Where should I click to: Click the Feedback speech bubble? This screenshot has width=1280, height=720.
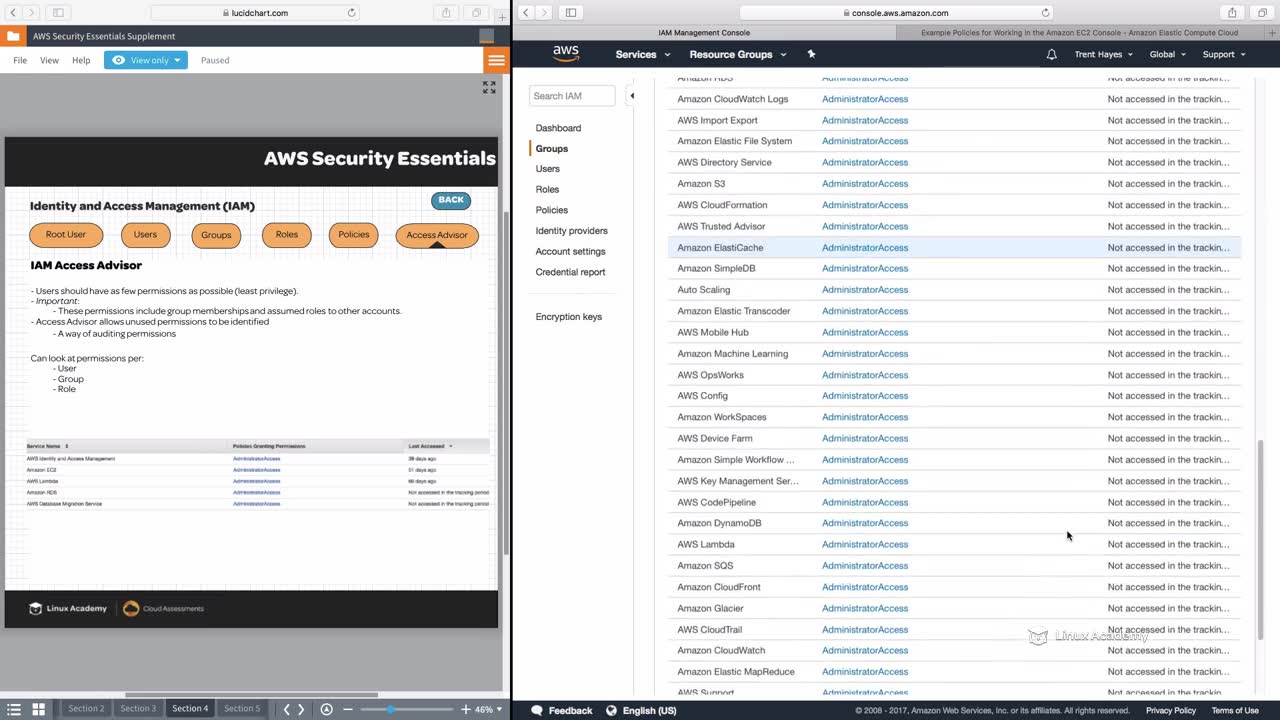pyautogui.click(x=537, y=710)
